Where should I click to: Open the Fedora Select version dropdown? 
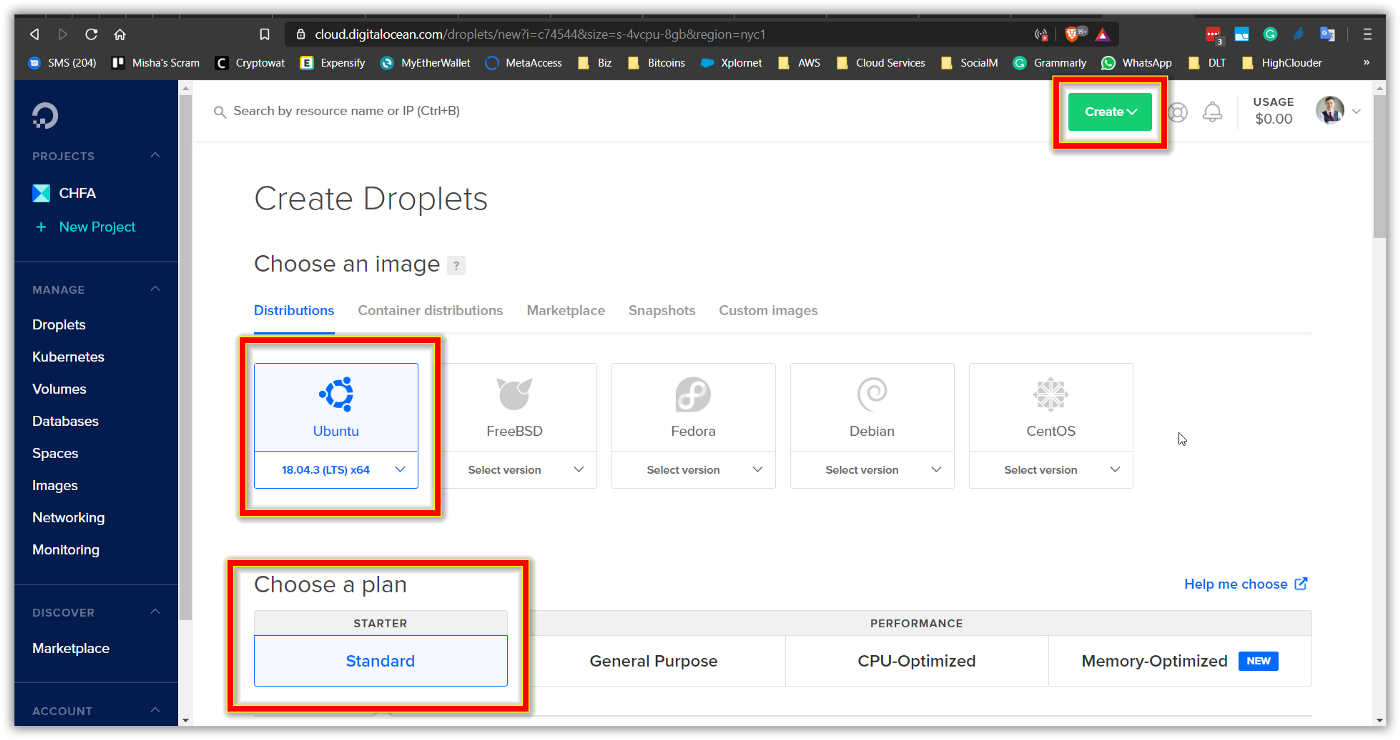[693, 470]
